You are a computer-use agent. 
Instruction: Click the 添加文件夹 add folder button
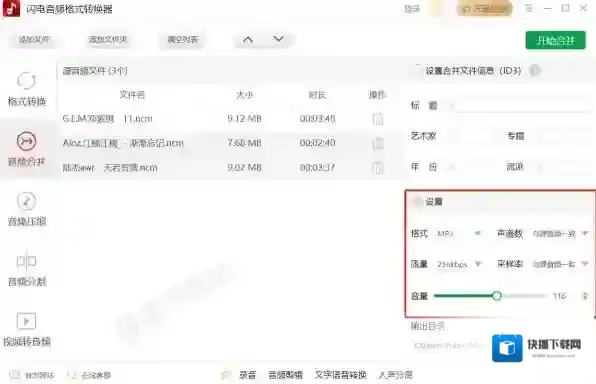click(x=108, y=40)
